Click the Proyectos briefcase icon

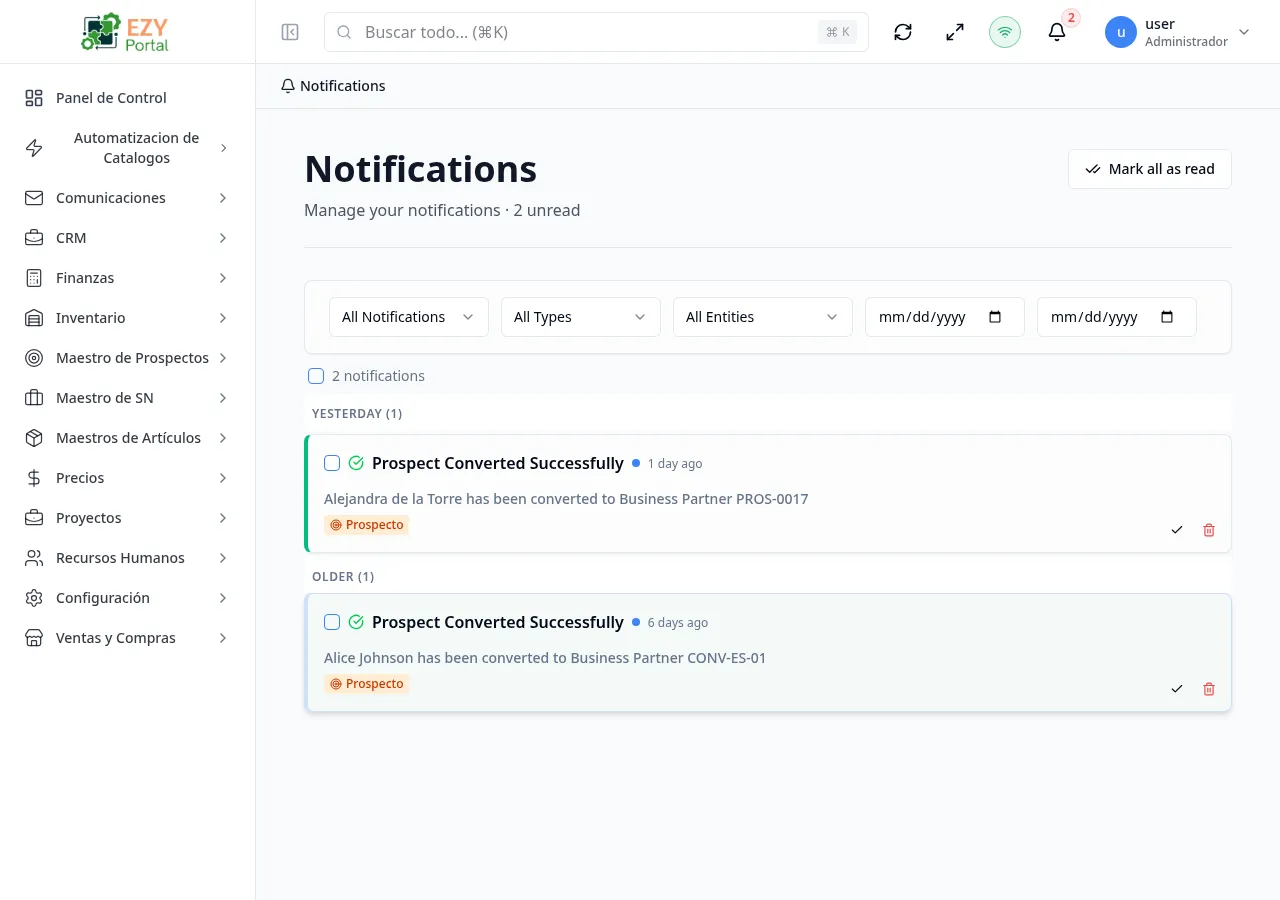click(x=34, y=518)
